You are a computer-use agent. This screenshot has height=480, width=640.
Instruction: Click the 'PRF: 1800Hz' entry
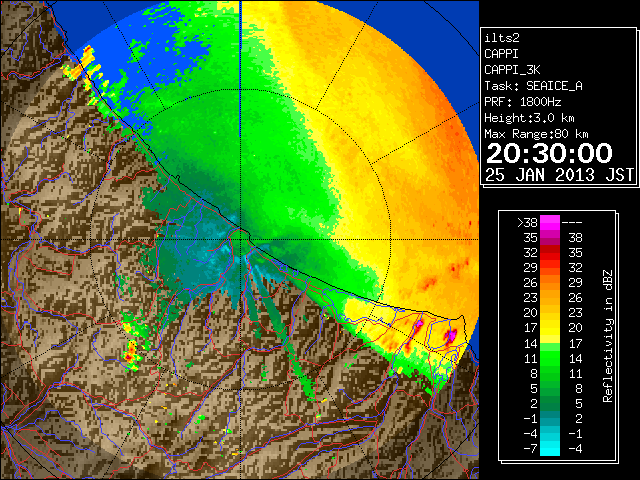523,102
